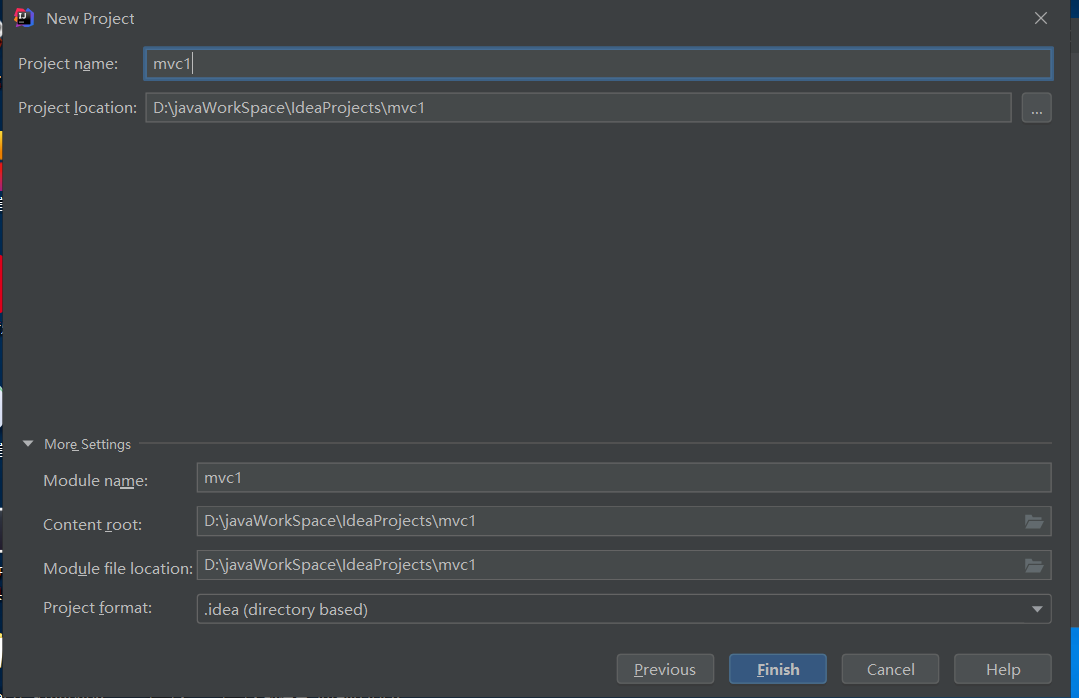Click Finish to create the project
The image size is (1079, 698).
click(x=778, y=669)
